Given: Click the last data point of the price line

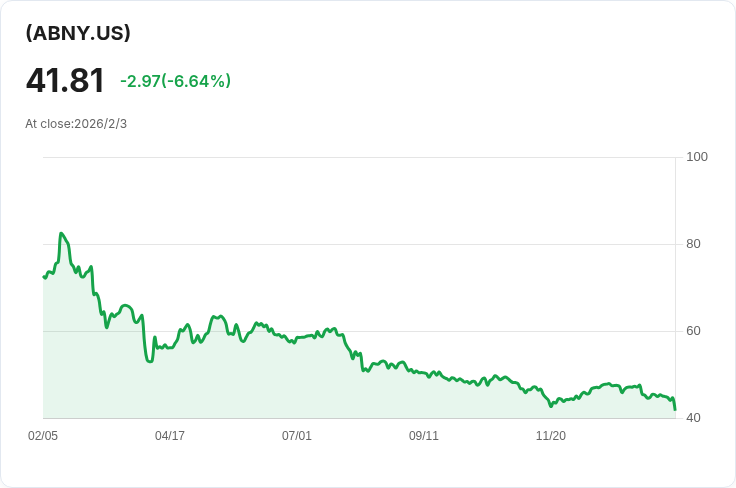Looking at the screenshot, I should [675, 410].
